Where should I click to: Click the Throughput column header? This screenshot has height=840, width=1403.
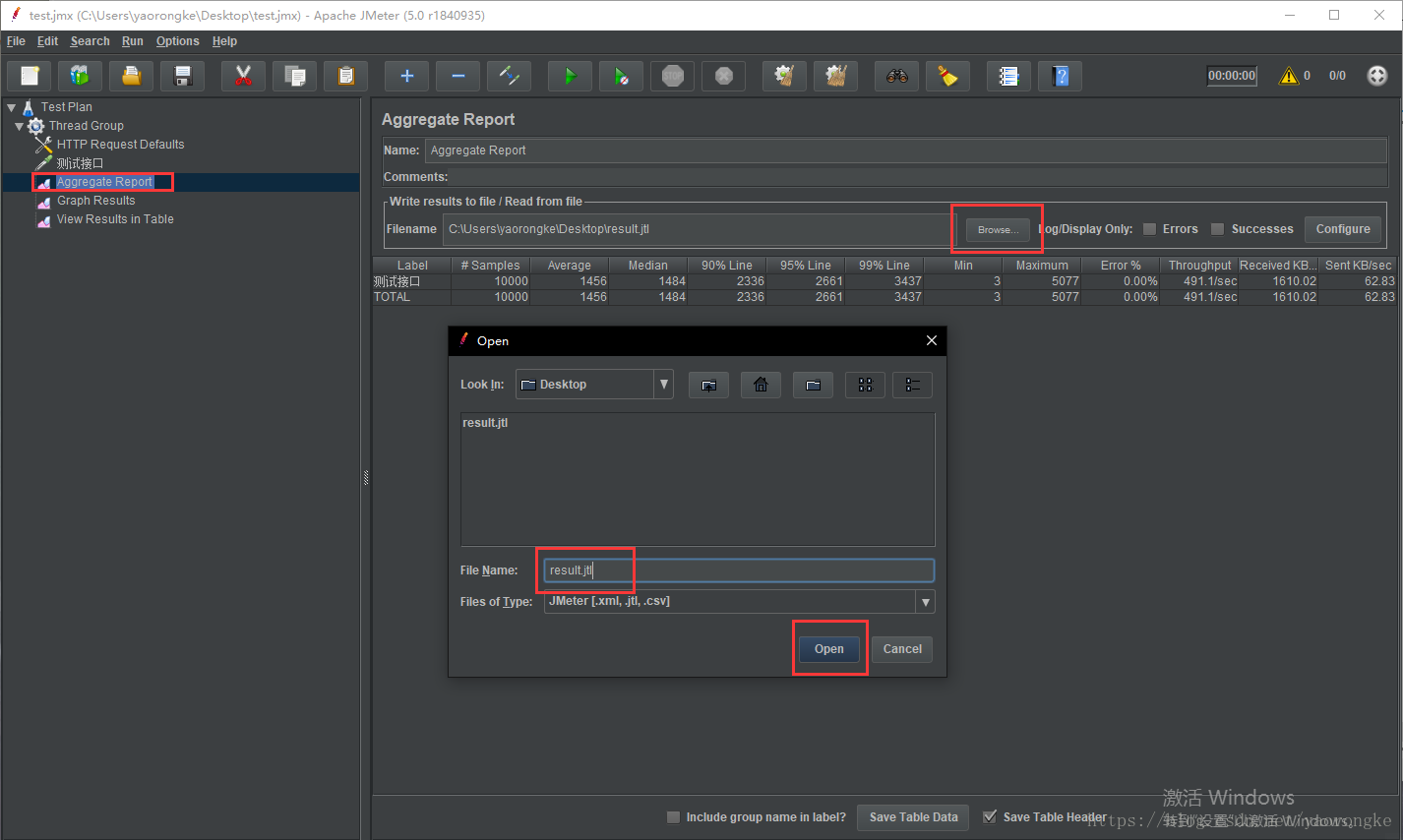point(1199,266)
